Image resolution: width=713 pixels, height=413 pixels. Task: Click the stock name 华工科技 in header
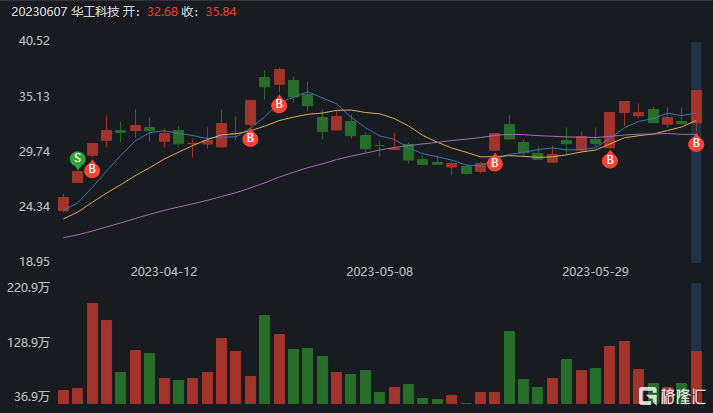(95, 12)
